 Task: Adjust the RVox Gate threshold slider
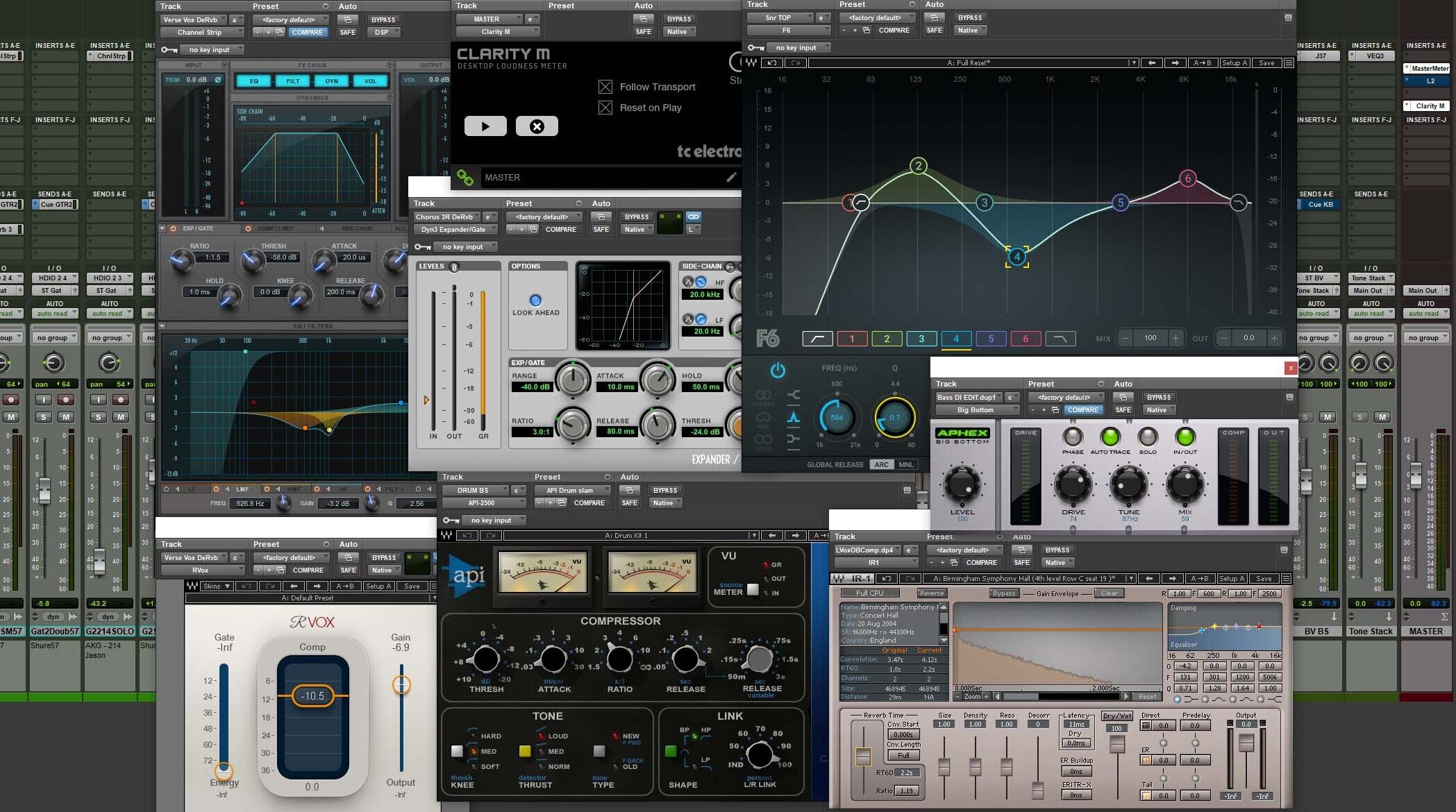point(223,769)
